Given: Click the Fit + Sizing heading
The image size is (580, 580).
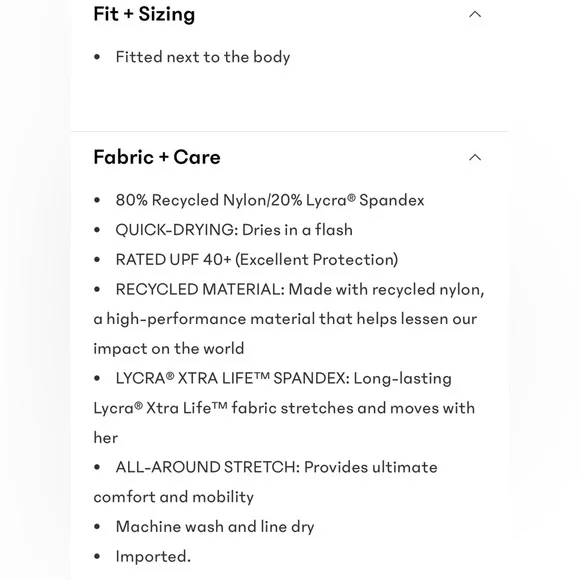Looking at the screenshot, I should click(x=144, y=14).
